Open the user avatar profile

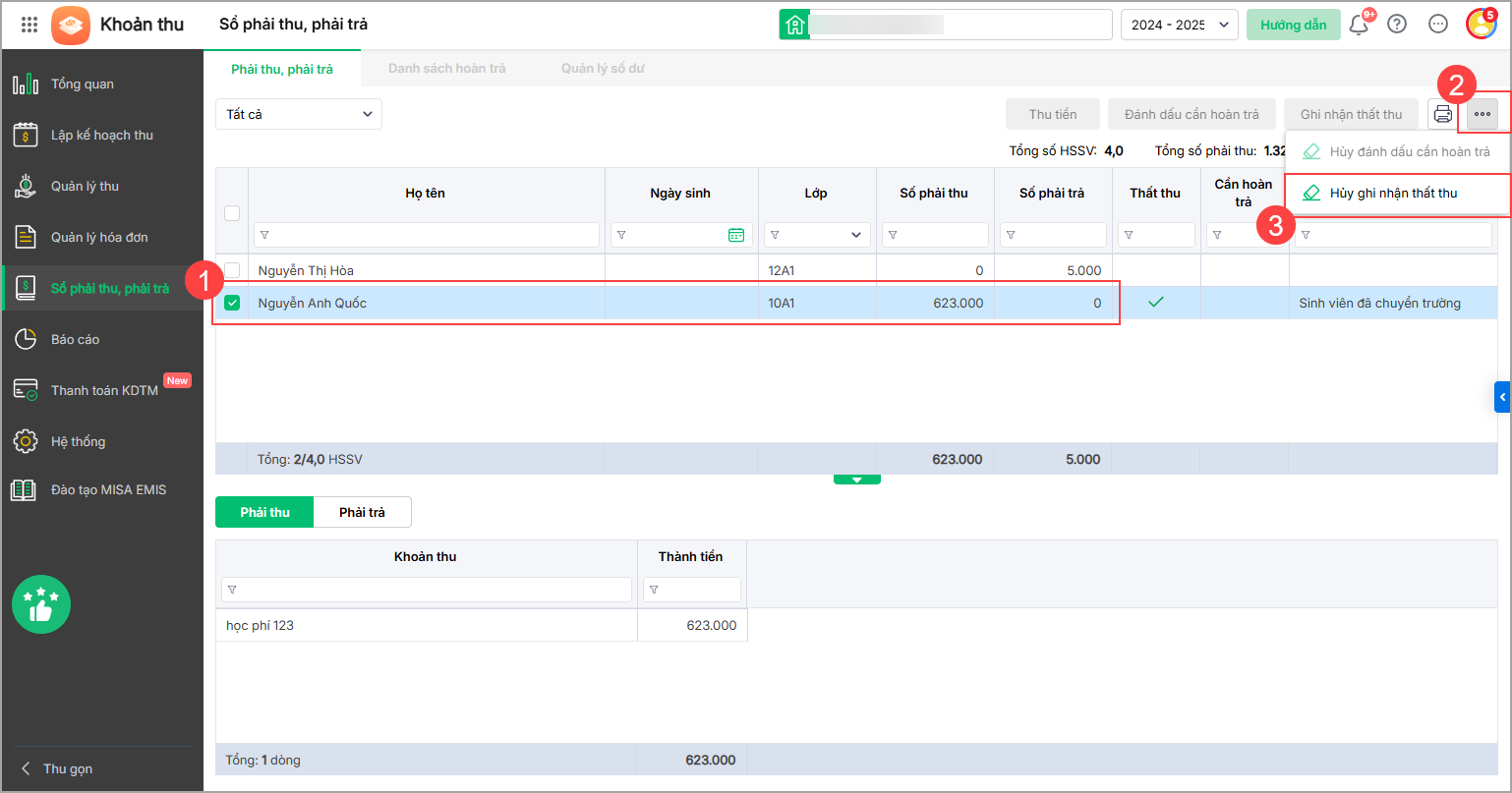point(1481,25)
